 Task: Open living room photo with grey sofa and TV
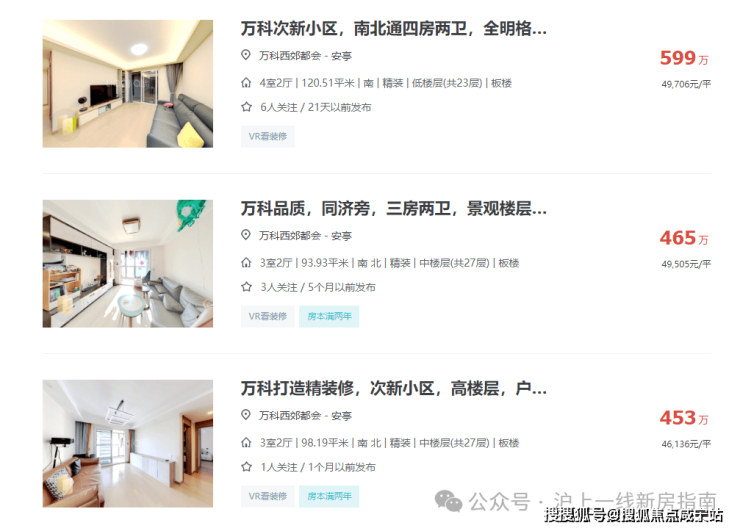coord(128,84)
